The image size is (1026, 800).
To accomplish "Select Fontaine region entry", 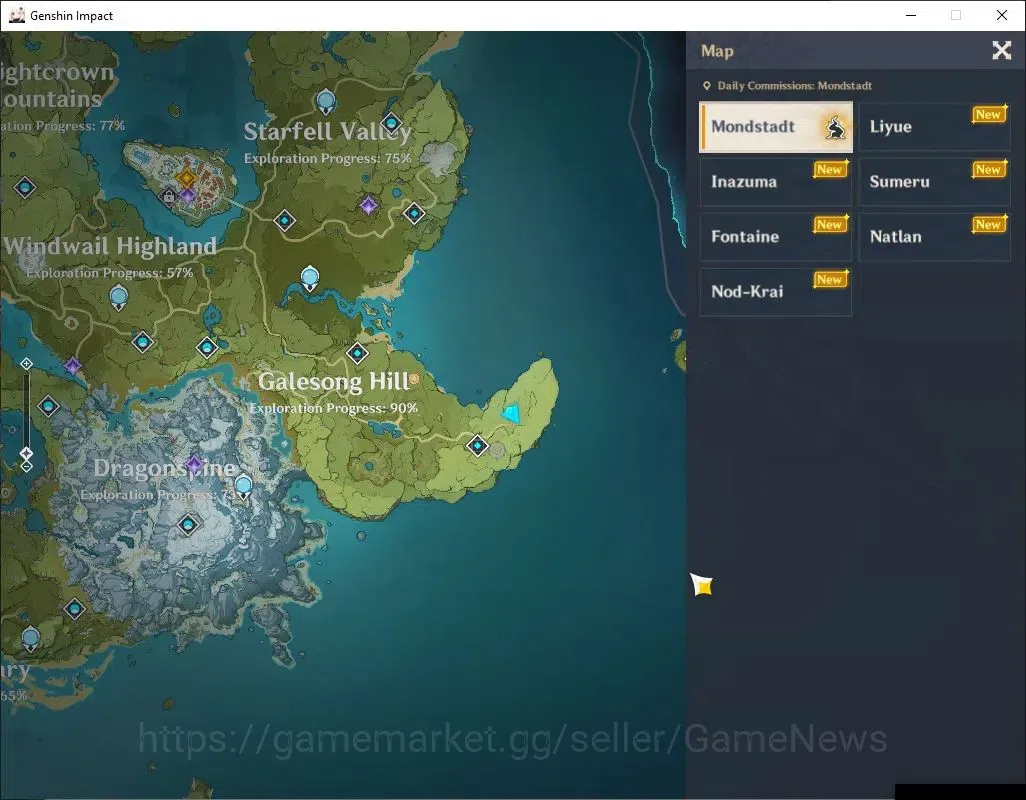I will [775, 237].
